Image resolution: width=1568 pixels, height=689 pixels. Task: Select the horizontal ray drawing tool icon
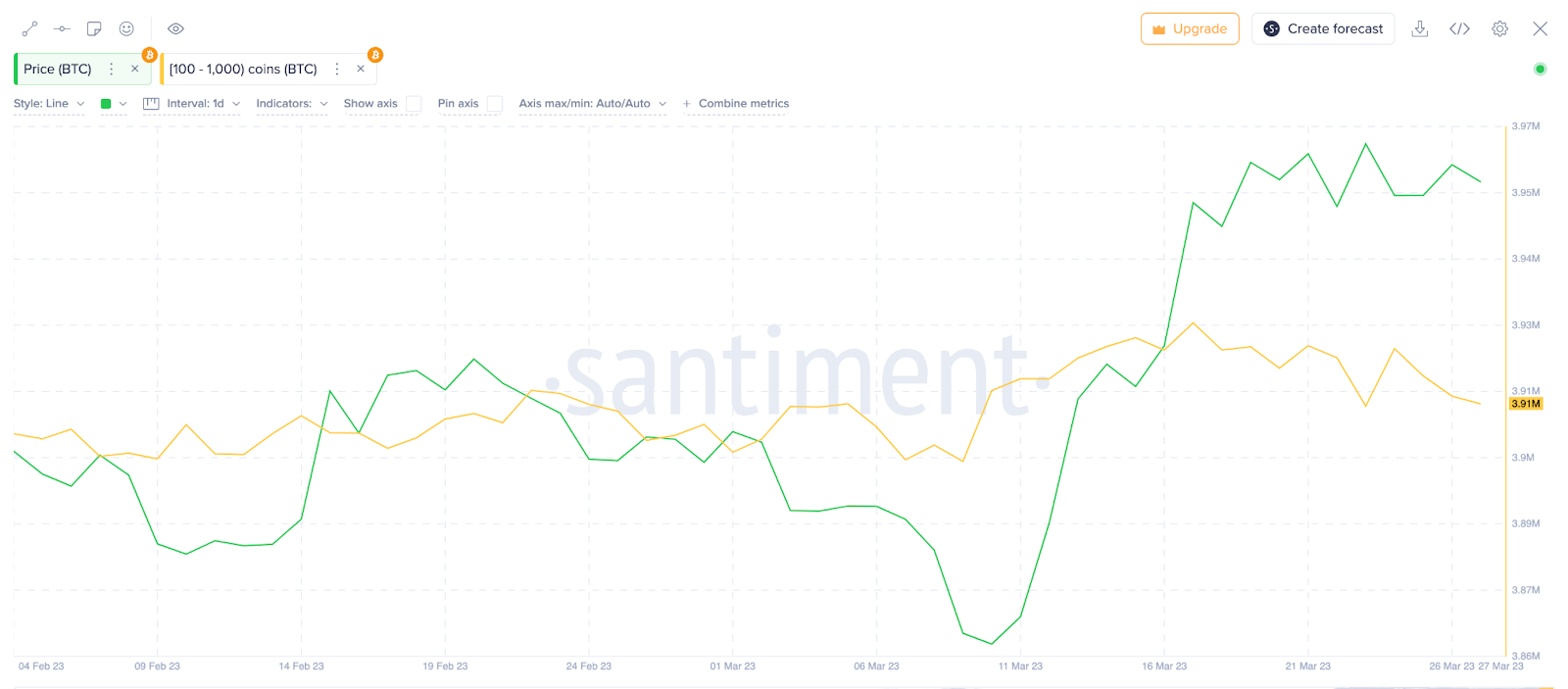pos(62,28)
